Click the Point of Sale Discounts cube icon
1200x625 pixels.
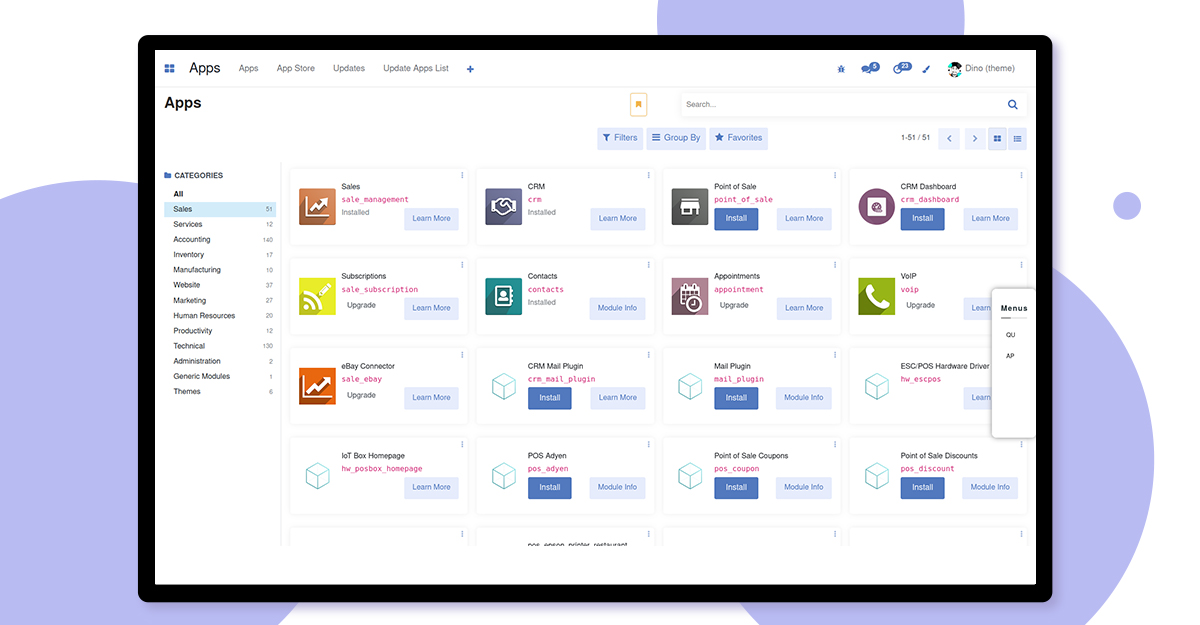click(x=877, y=476)
